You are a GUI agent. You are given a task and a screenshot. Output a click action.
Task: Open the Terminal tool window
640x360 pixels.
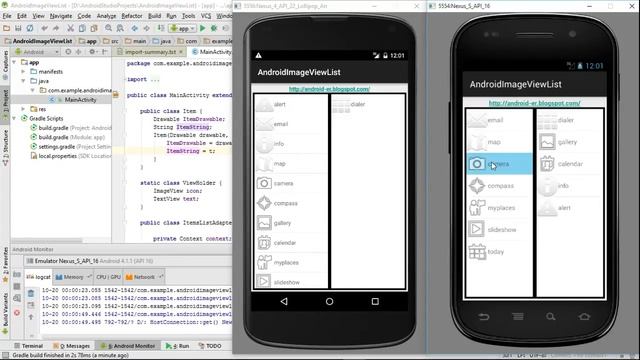click(28, 346)
